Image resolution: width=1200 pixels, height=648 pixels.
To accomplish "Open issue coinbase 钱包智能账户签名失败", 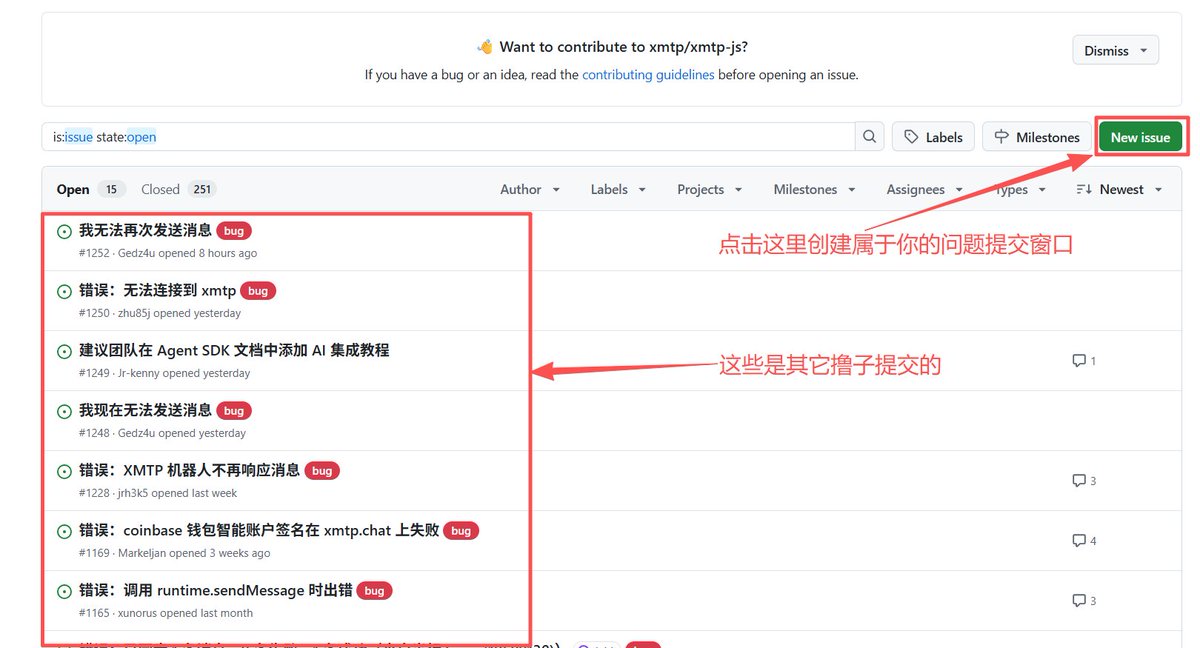I will coord(259,530).
